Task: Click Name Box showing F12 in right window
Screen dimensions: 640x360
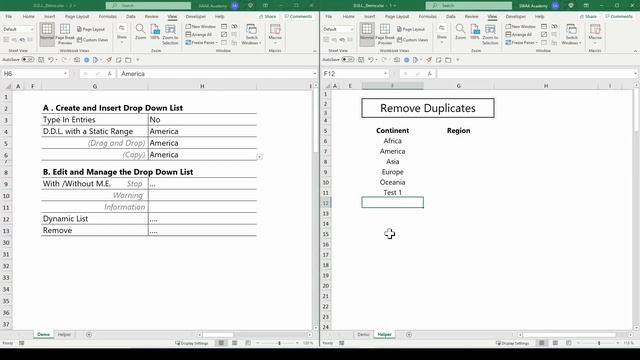Action: (353, 73)
